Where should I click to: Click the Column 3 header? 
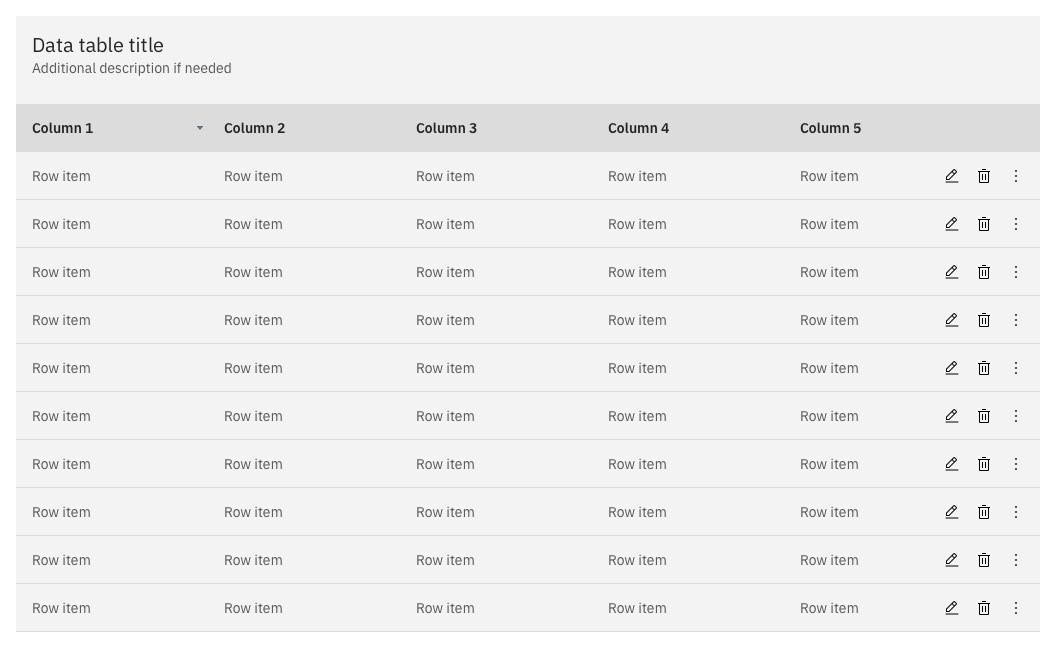tap(446, 128)
